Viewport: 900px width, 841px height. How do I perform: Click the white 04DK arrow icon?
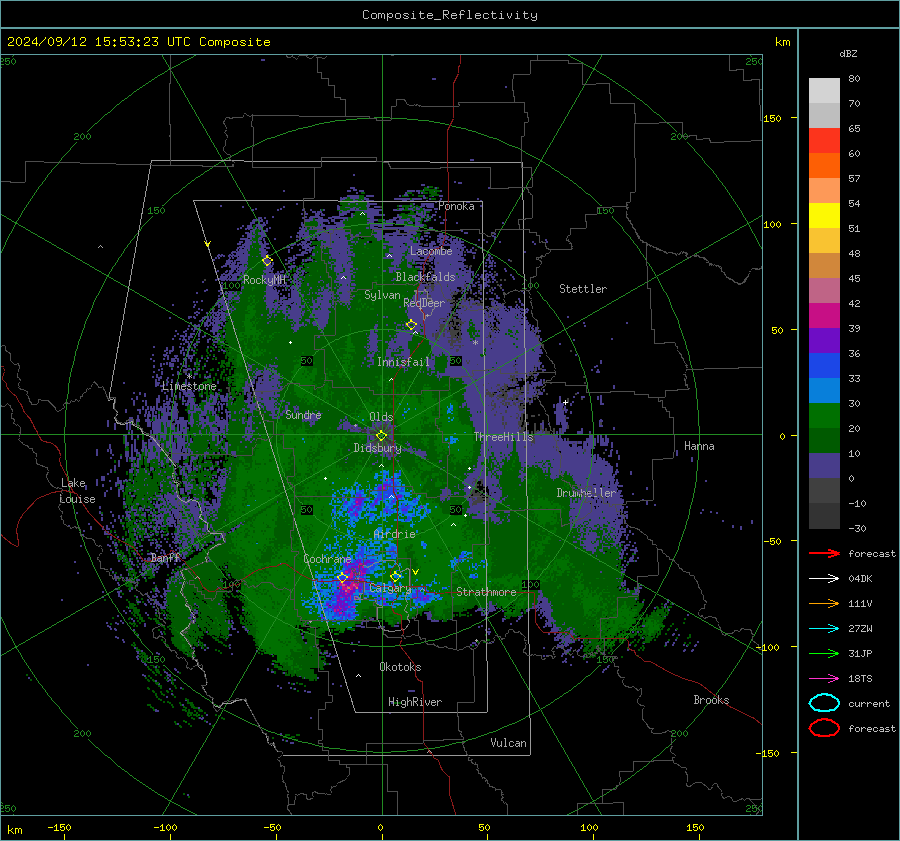click(x=824, y=579)
